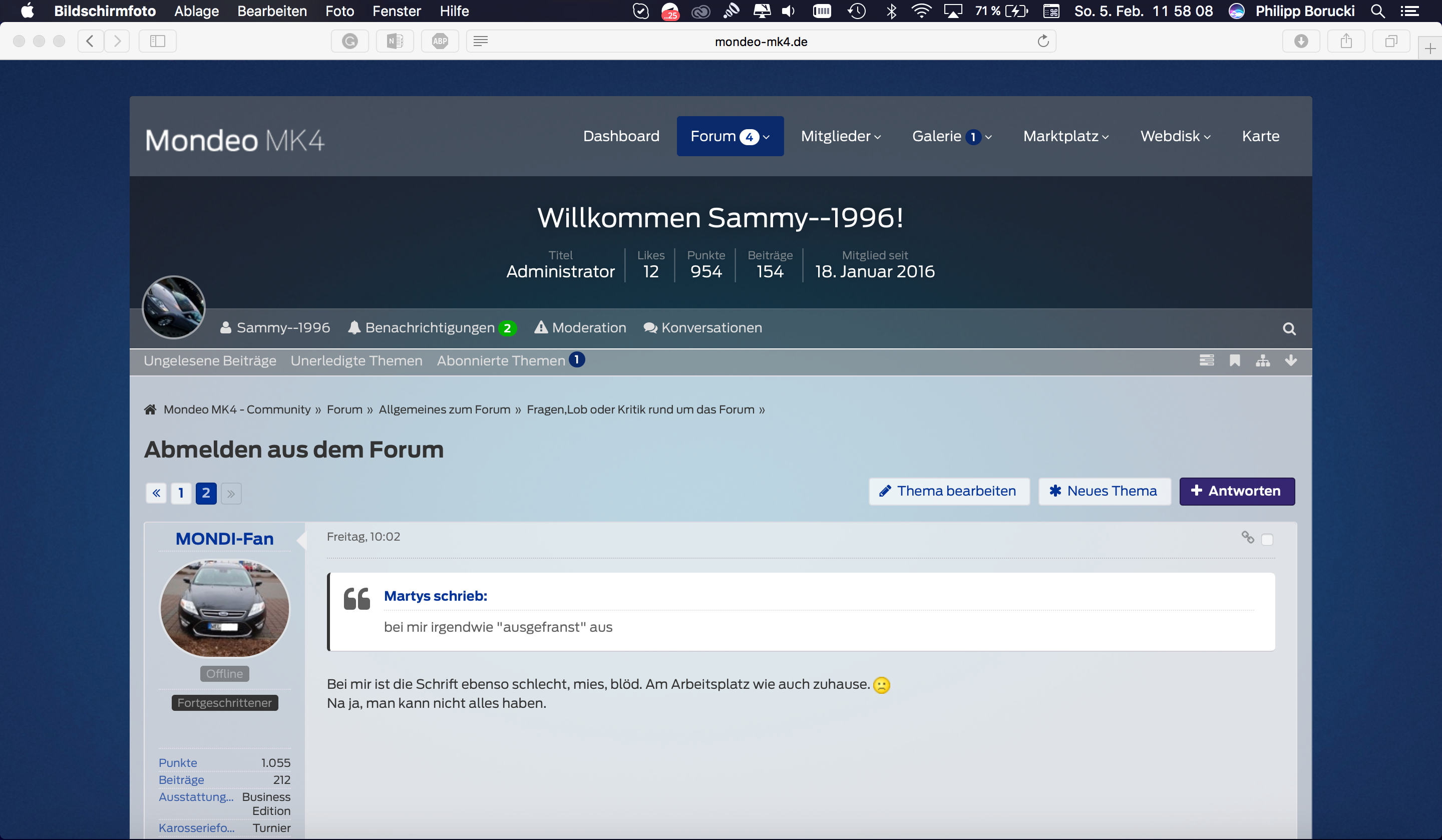The height and width of the screenshot is (840, 1442).
Task: Go to page 1 of the thread
Action: click(181, 493)
